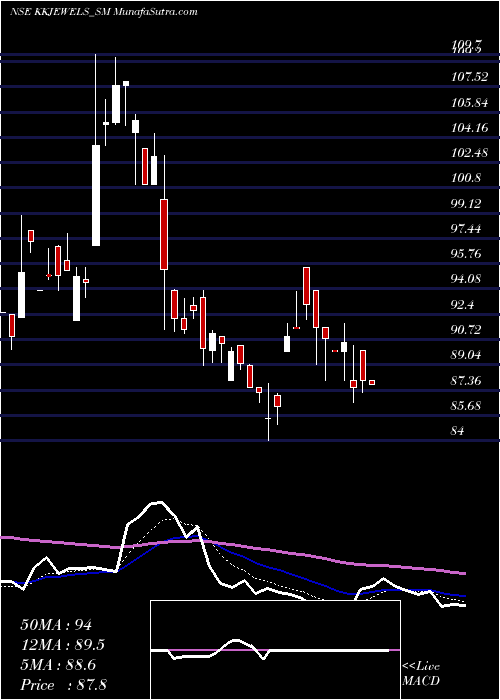
Task: Click the 5MA : 88.6 readout
Action: (x=60, y=665)
